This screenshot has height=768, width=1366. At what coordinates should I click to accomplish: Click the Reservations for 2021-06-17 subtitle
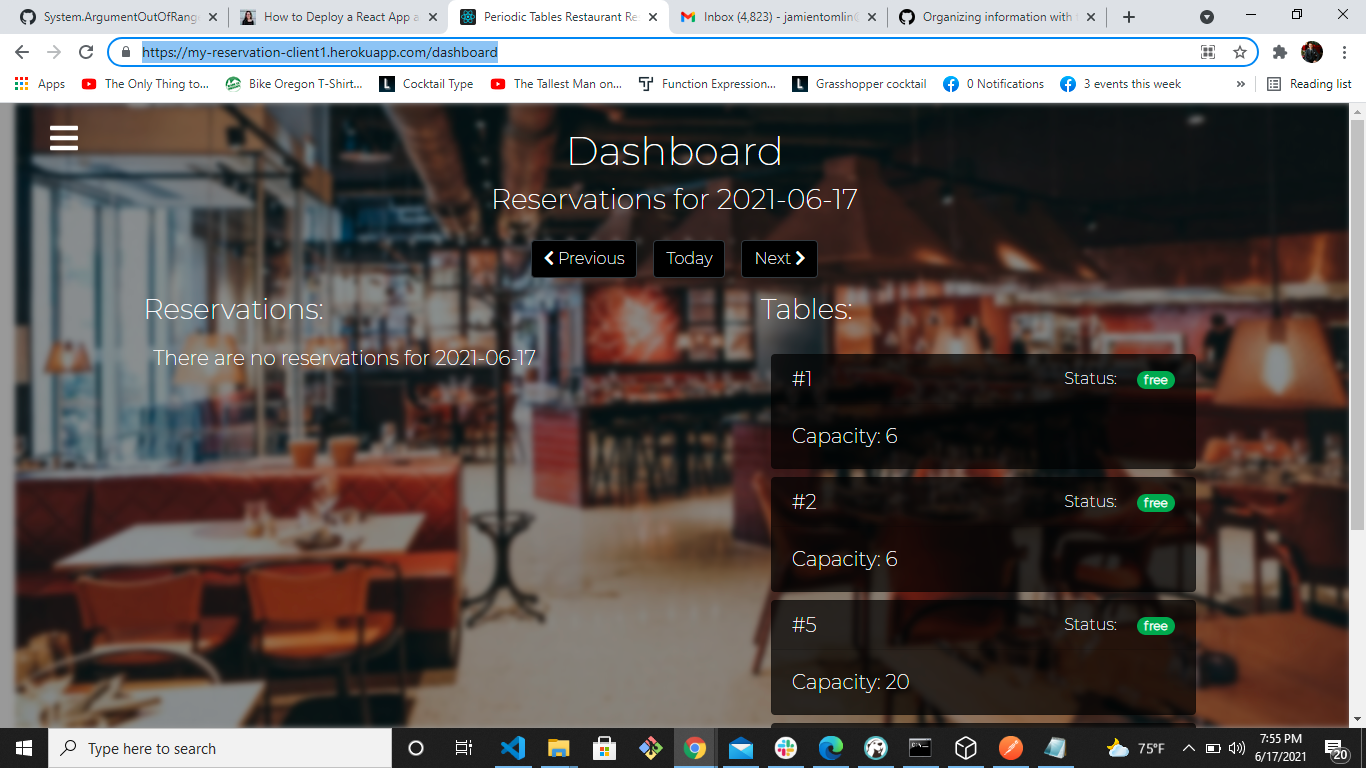(x=674, y=199)
